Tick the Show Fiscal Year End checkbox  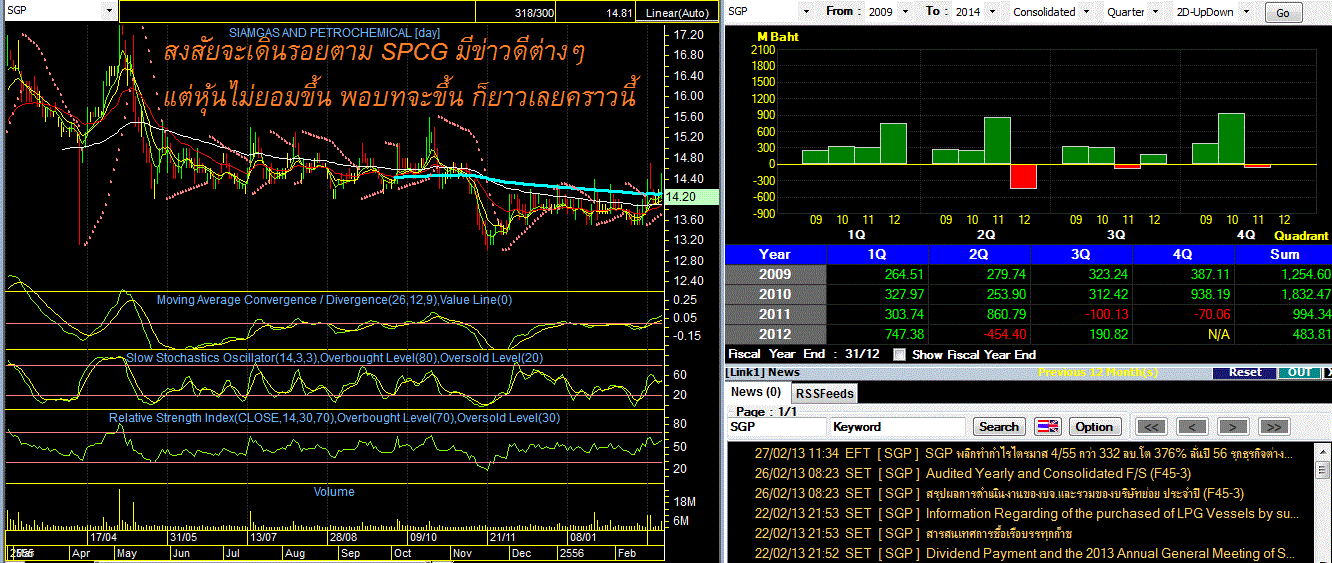[x=899, y=354]
